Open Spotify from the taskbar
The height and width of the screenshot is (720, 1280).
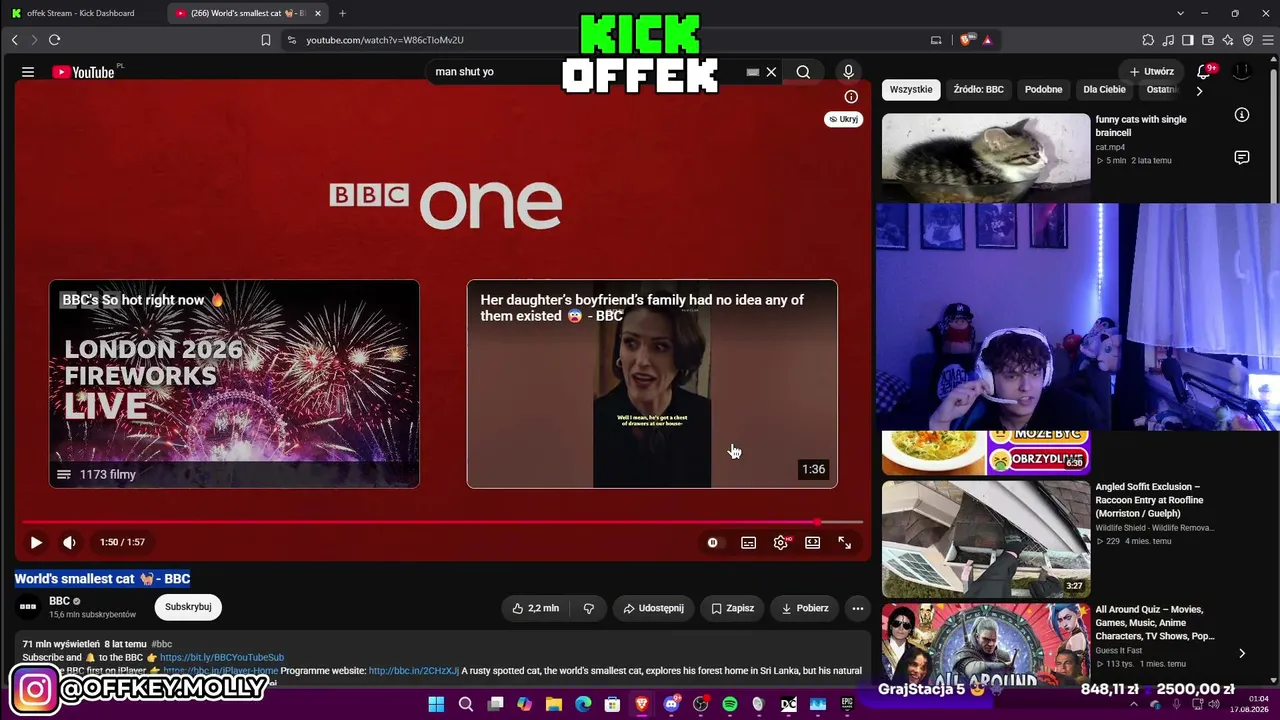pos(729,705)
